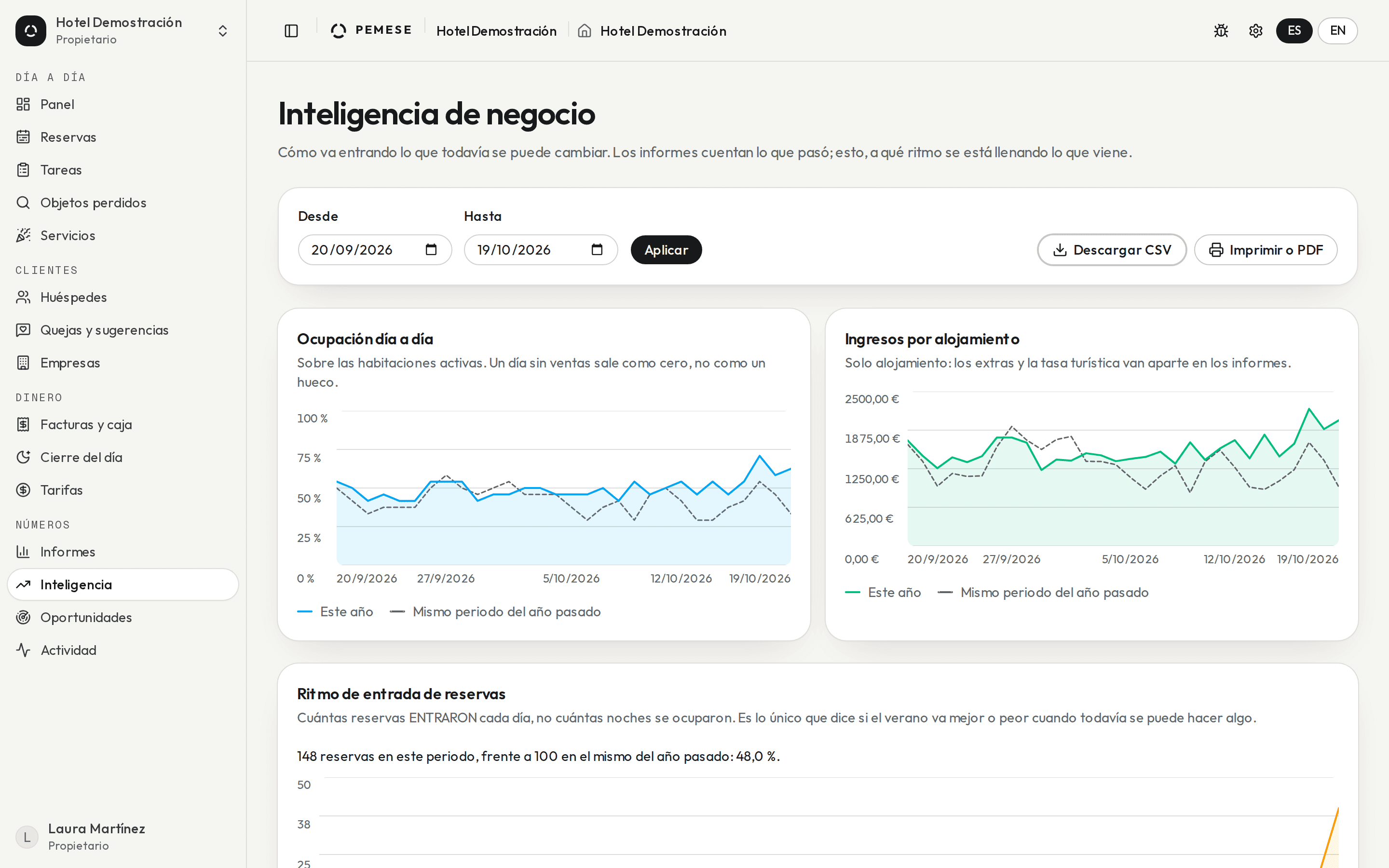This screenshot has width=1389, height=868.
Task: Switch language to EN
Action: coord(1337,31)
